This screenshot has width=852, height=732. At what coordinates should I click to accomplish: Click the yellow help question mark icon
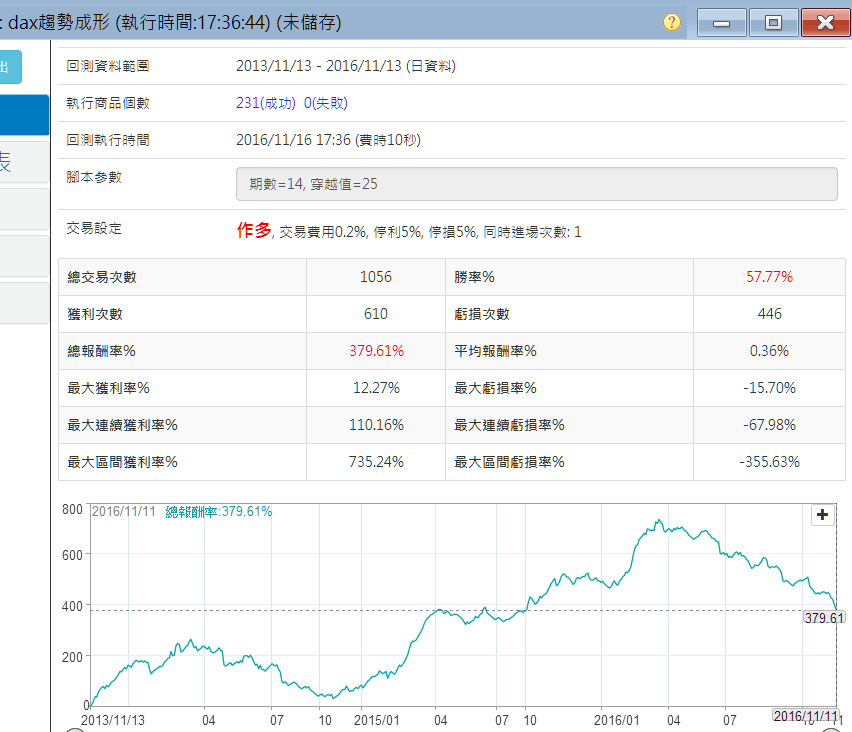pos(671,22)
